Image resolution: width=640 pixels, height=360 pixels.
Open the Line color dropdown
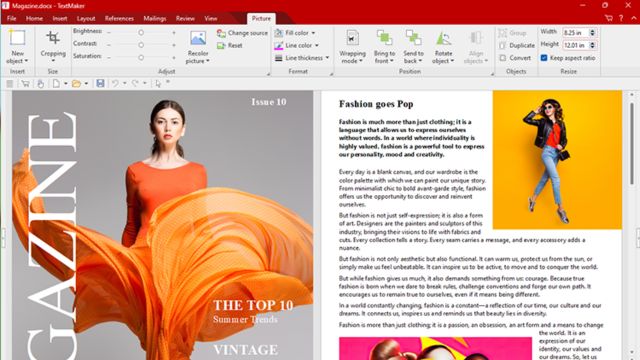point(297,45)
